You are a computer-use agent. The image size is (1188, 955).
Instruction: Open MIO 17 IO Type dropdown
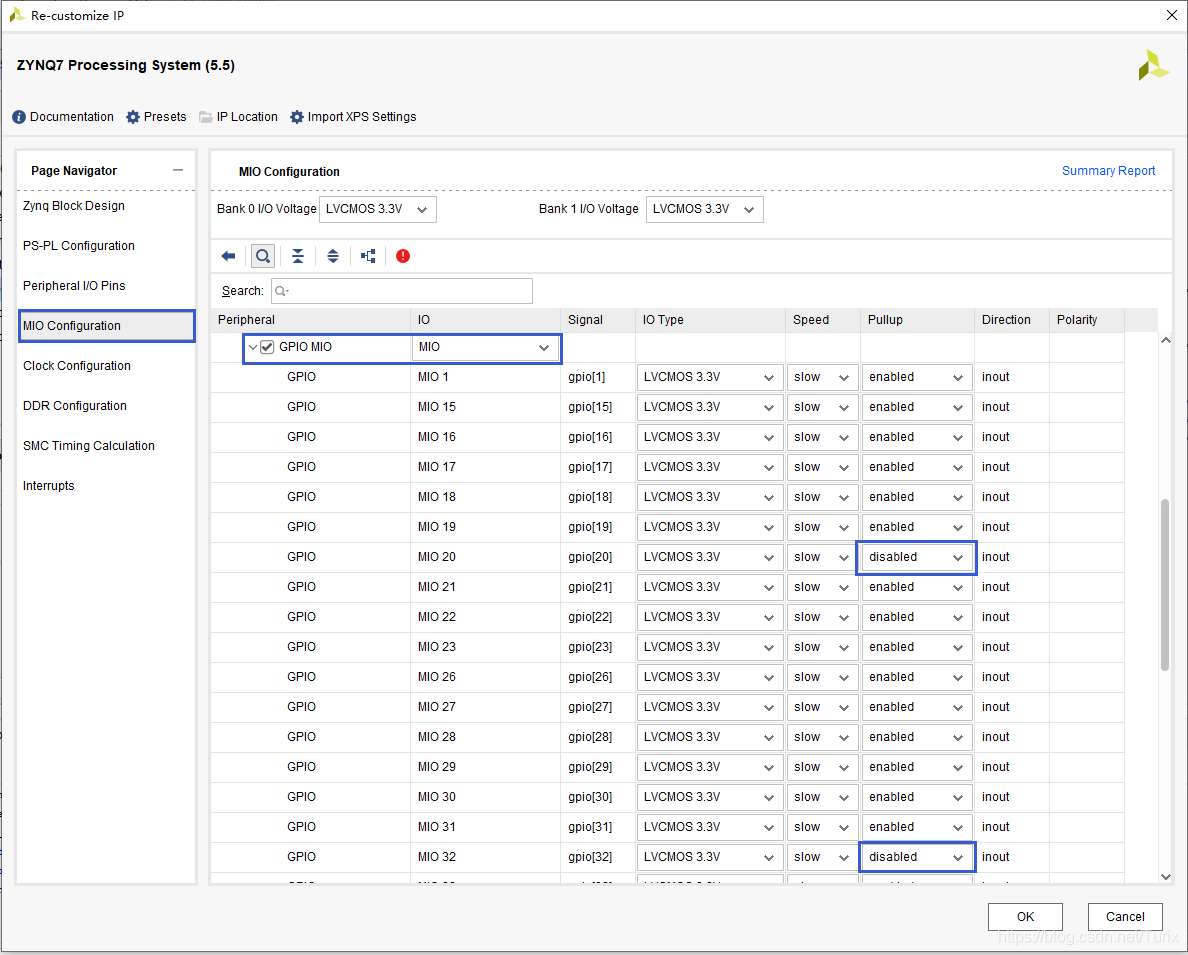point(709,467)
